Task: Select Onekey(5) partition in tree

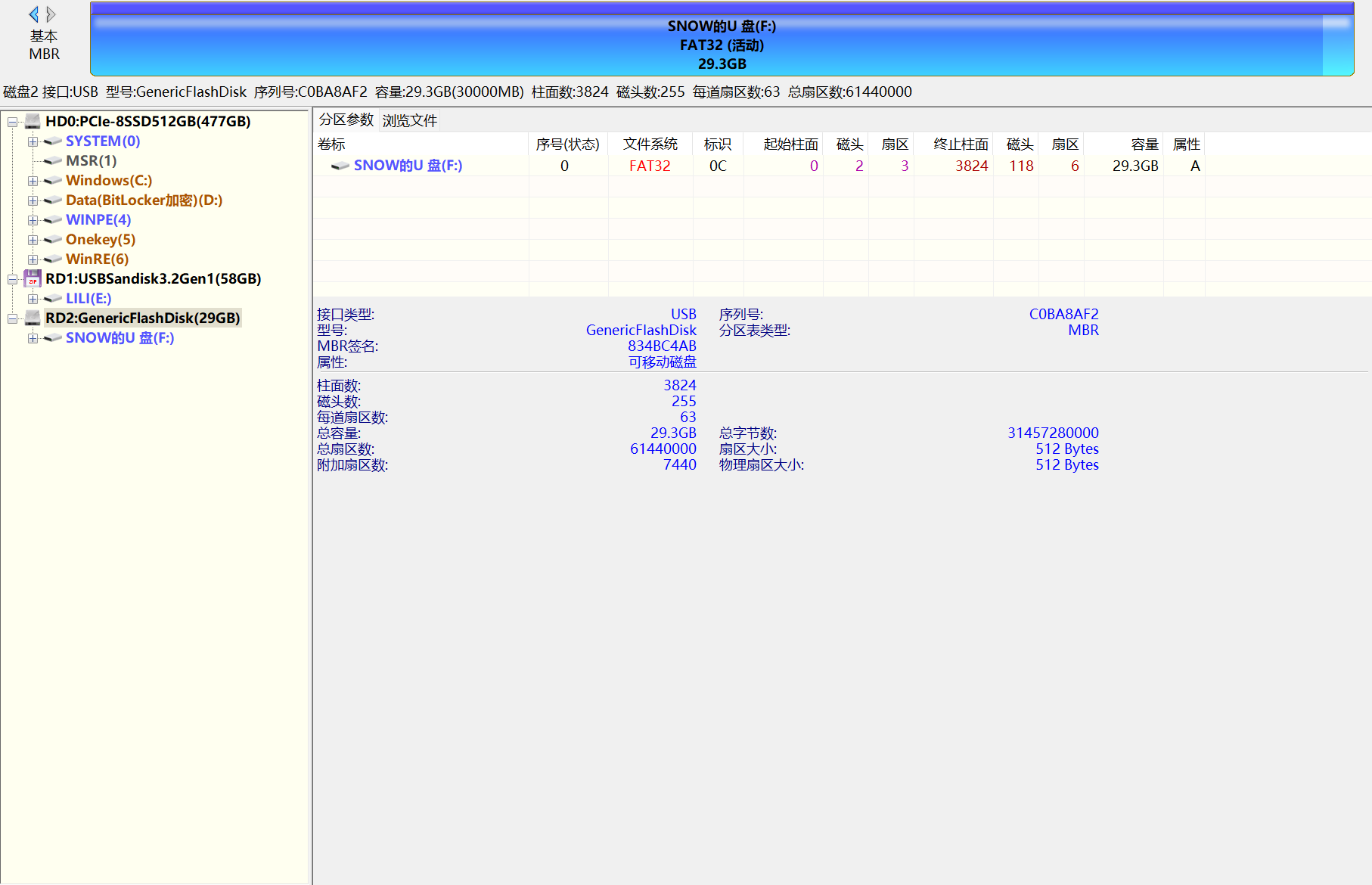Action: click(101, 239)
